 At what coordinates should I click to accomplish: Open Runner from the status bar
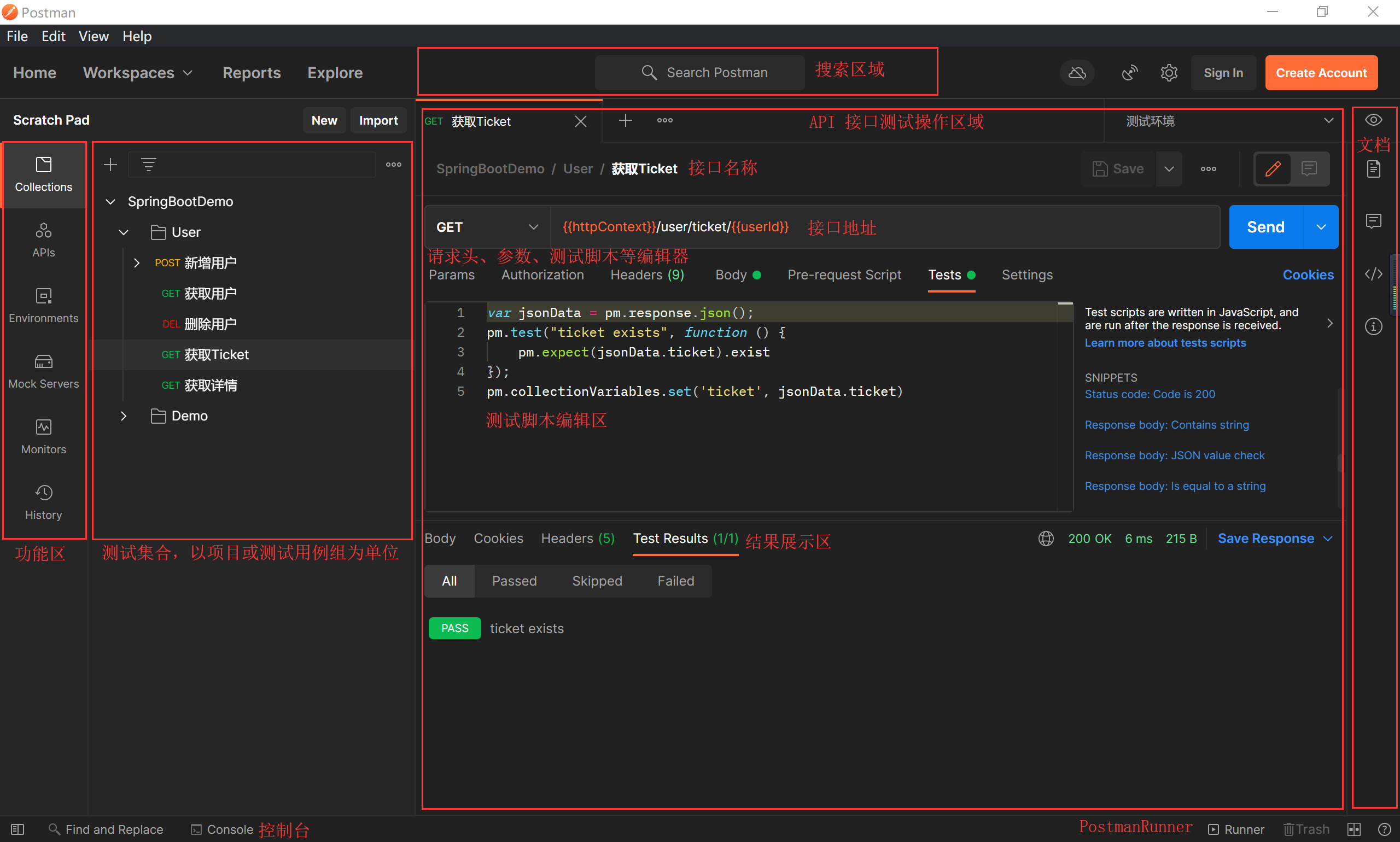1236,829
